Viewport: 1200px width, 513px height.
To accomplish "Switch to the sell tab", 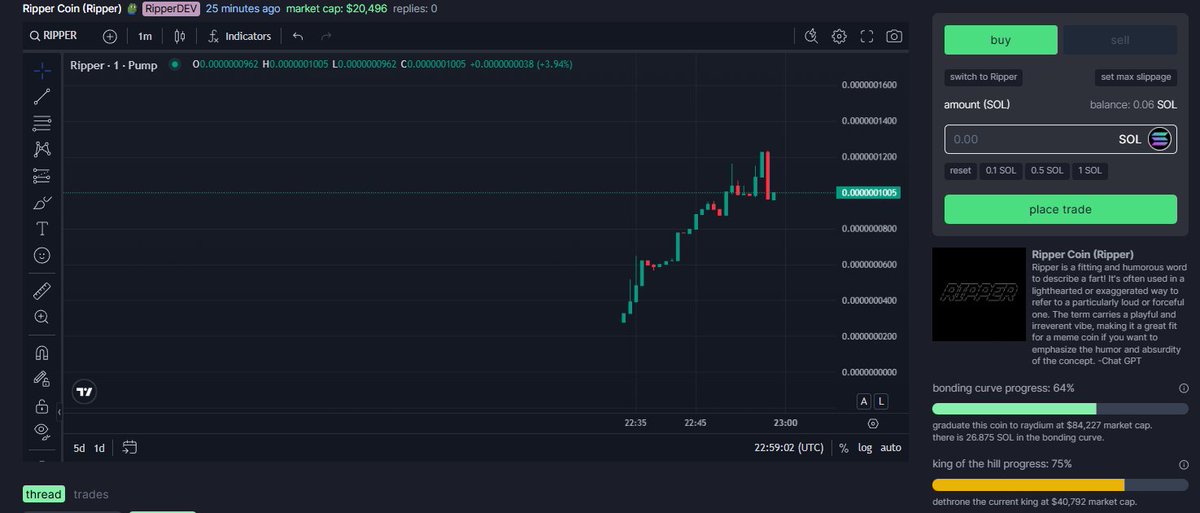I will [1120, 40].
